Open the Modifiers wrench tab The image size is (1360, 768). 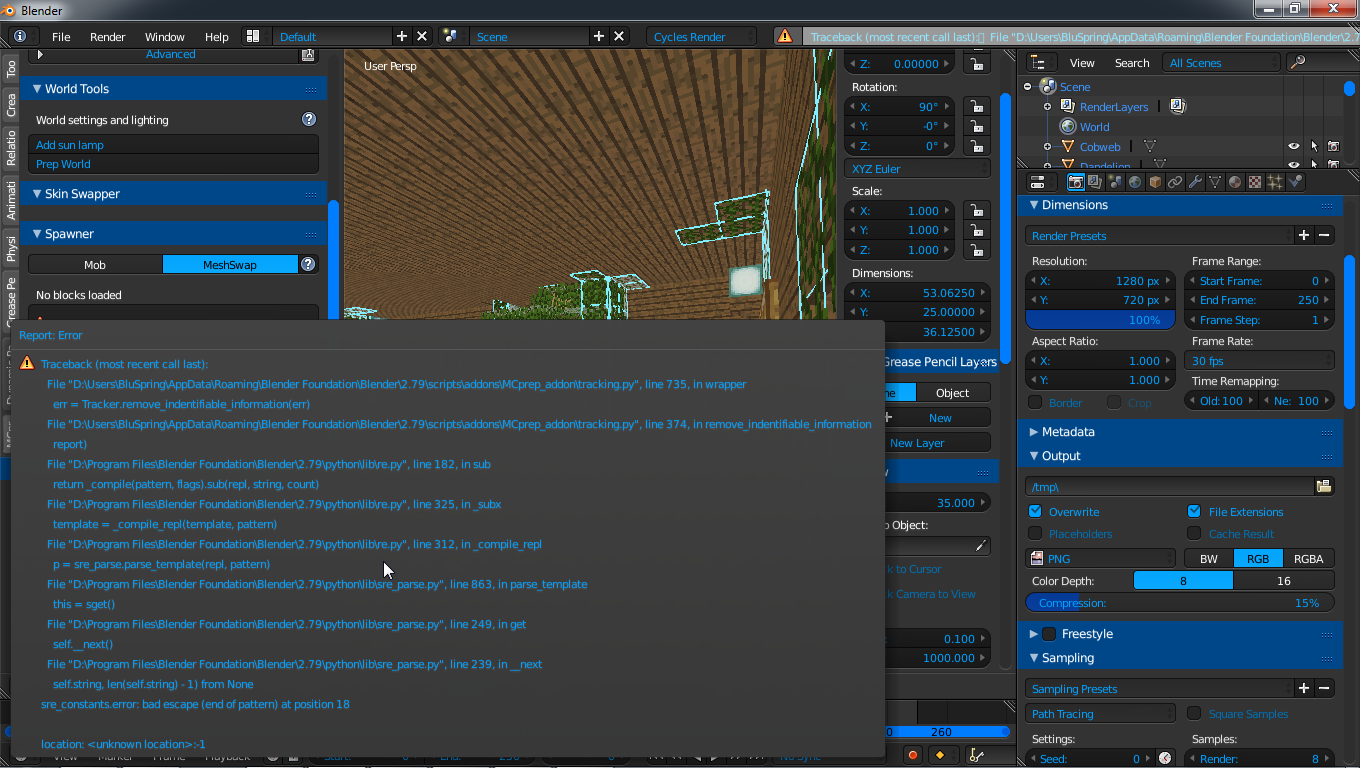point(1195,182)
